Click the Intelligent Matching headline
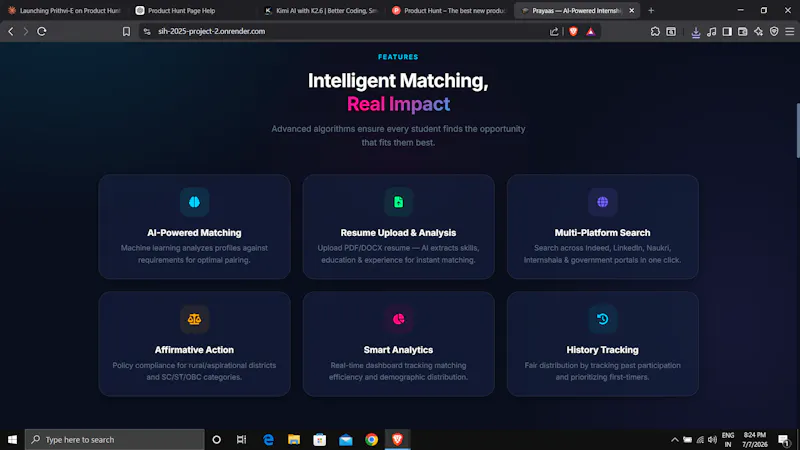Viewport: 800px width, 450px height. pyautogui.click(x=398, y=81)
